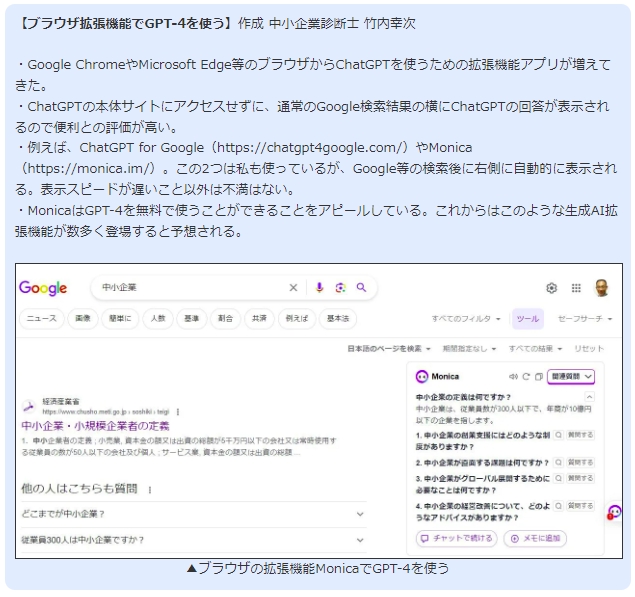The height and width of the screenshot is (597, 635).
Task: Click the Google logo
Action: (x=43, y=288)
